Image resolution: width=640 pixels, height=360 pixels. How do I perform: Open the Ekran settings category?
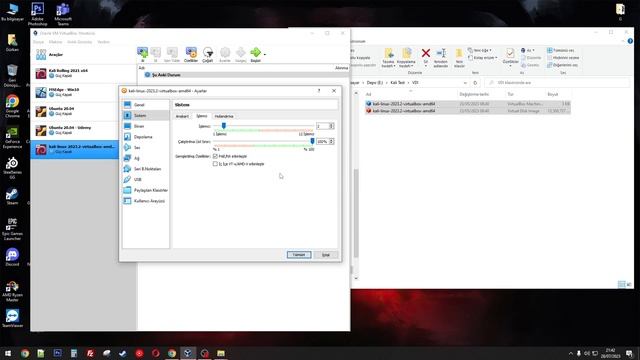146,126
